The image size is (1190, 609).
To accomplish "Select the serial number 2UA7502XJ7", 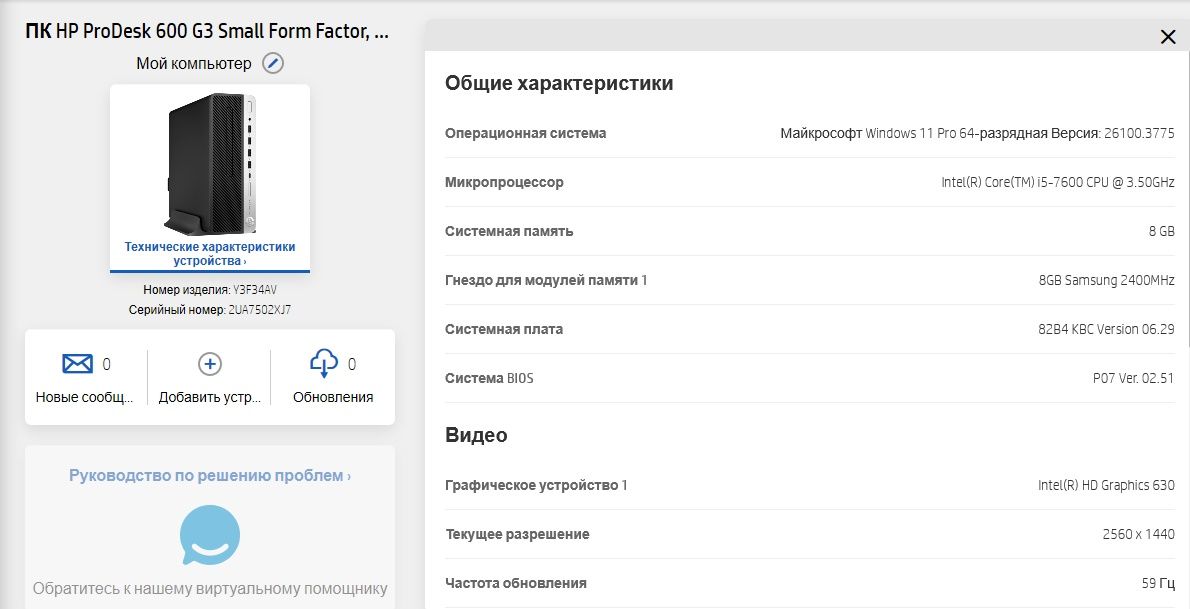I will [260, 310].
